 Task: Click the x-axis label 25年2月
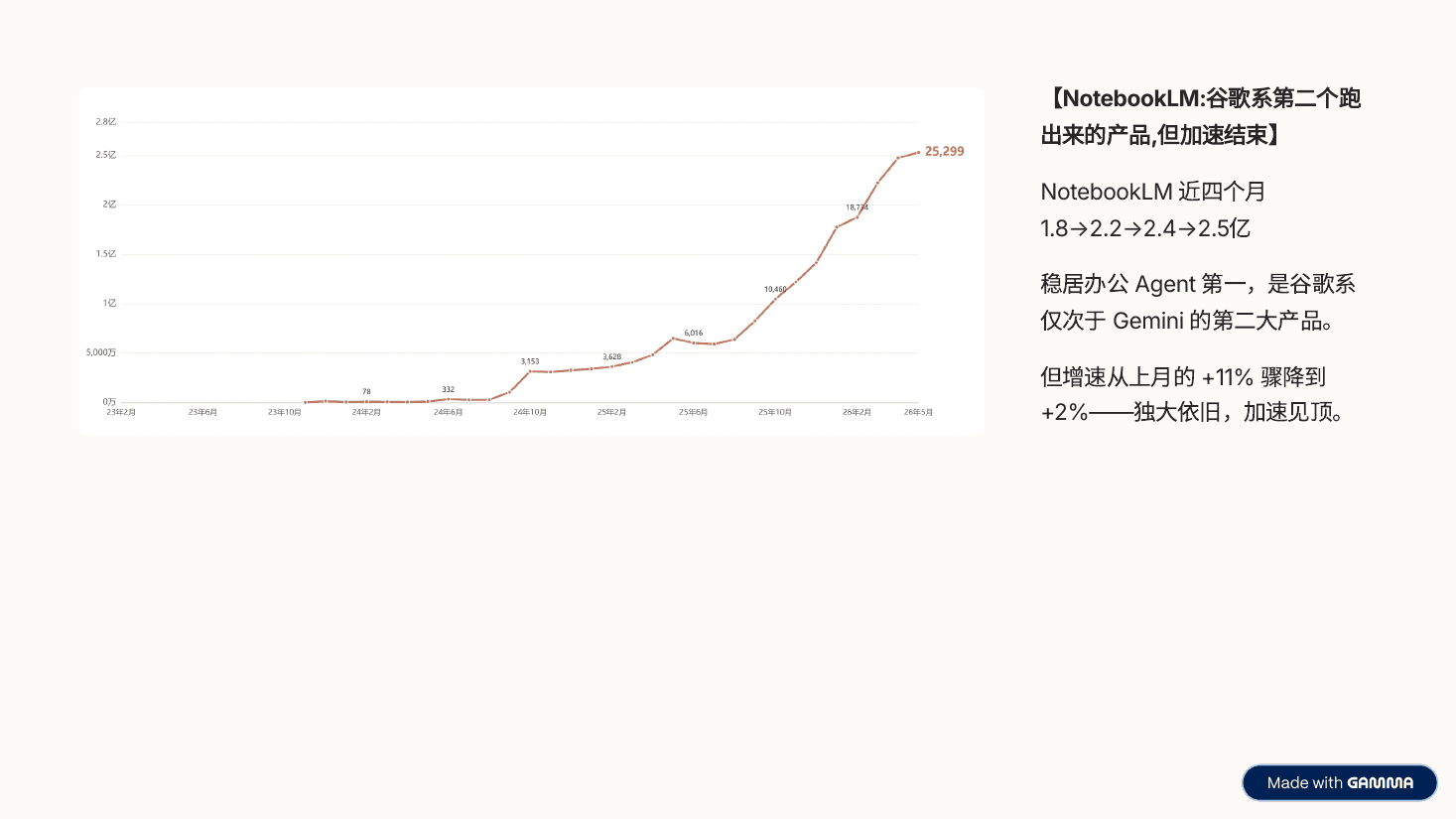coord(611,412)
